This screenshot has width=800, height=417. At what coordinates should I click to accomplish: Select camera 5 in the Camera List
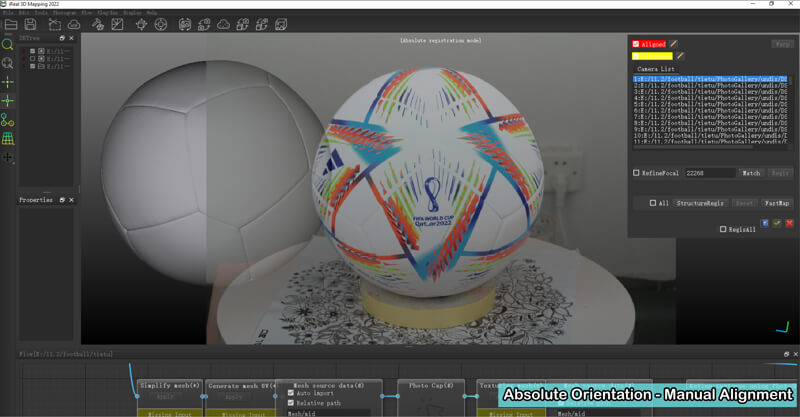710,104
